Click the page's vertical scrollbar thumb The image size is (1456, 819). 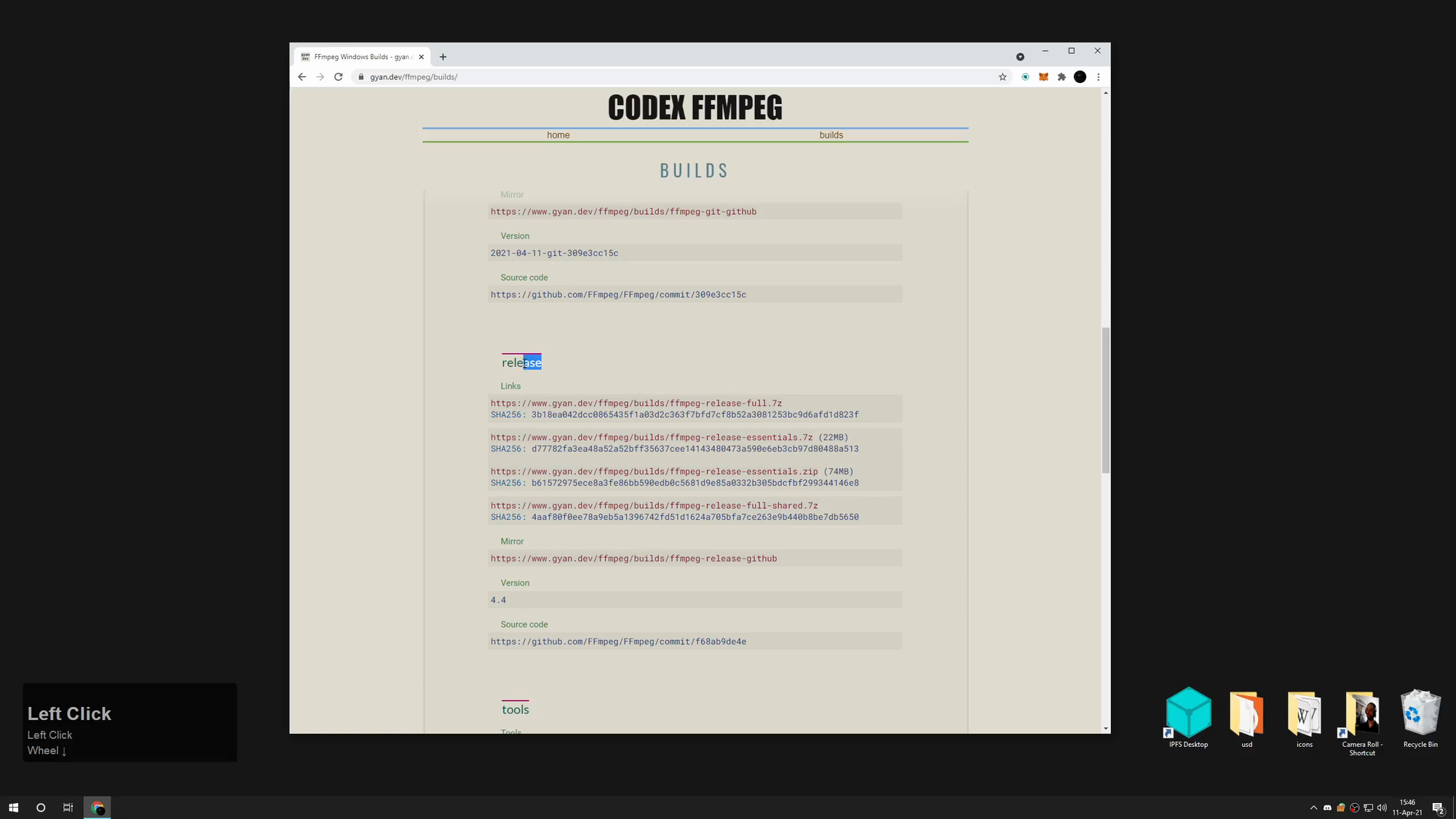pos(1106,400)
